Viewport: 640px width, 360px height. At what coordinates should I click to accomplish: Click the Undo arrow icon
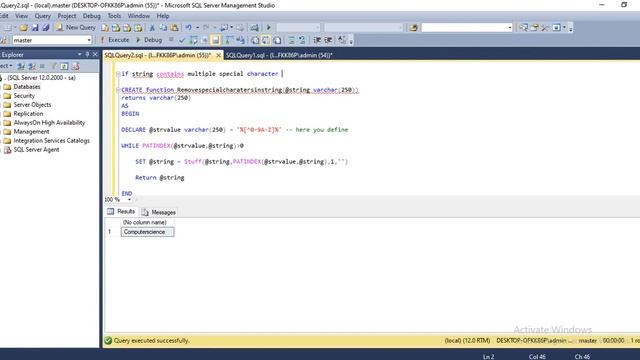[188, 28]
